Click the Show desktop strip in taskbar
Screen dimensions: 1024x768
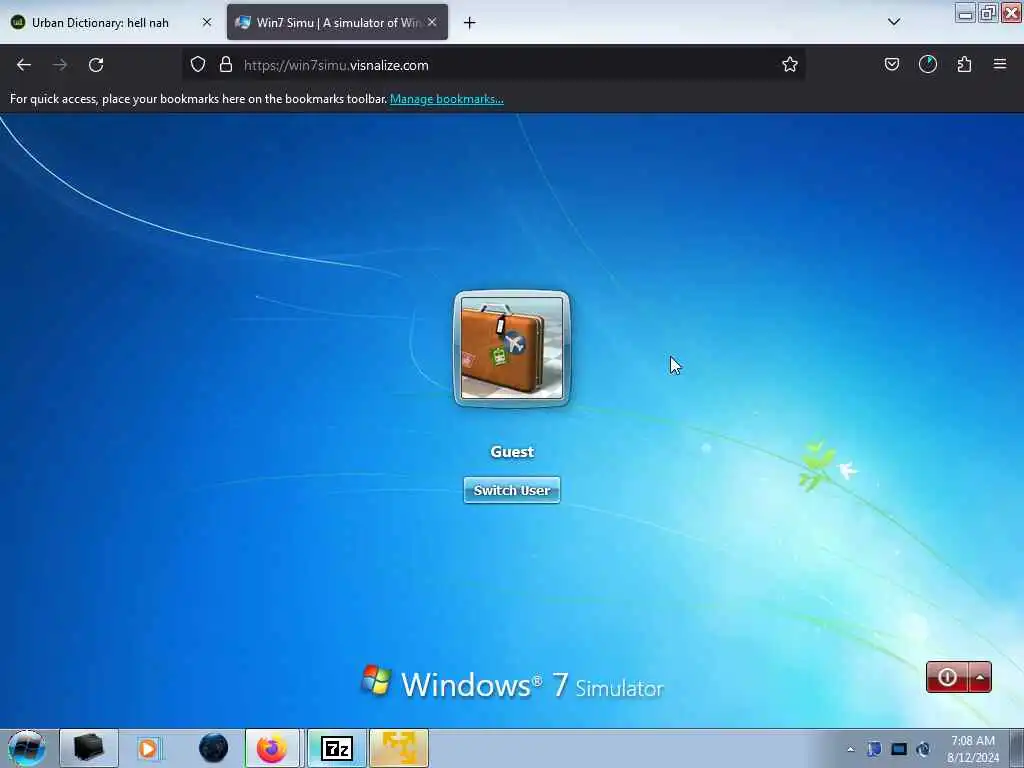[1017, 748]
